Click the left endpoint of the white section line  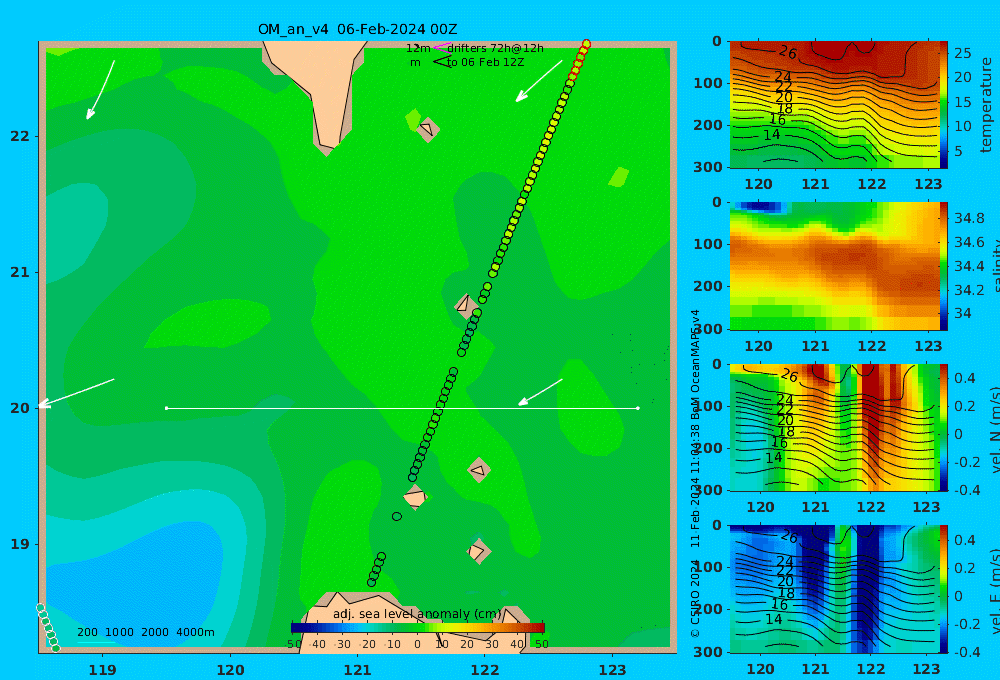coord(166,408)
